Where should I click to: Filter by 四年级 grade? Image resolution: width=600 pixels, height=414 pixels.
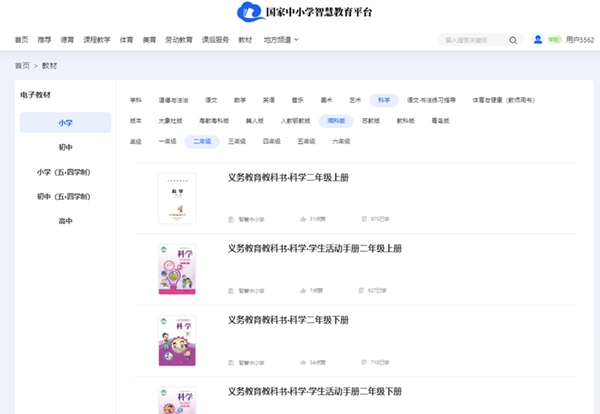coord(272,142)
